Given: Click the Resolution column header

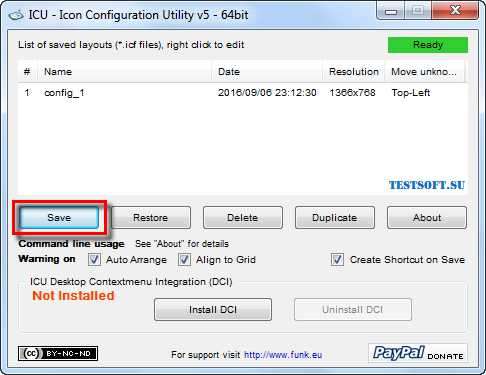Looking at the screenshot, I should (354, 72).
